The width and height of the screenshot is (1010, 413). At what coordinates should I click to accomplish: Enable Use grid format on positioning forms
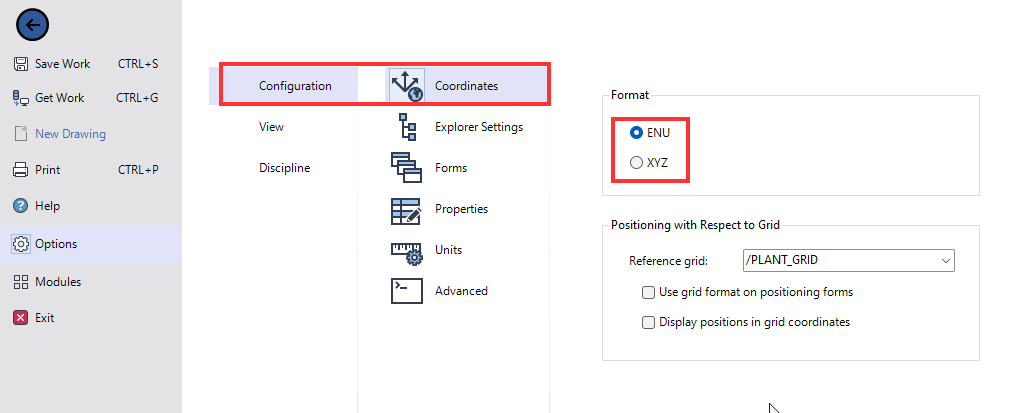649,293
